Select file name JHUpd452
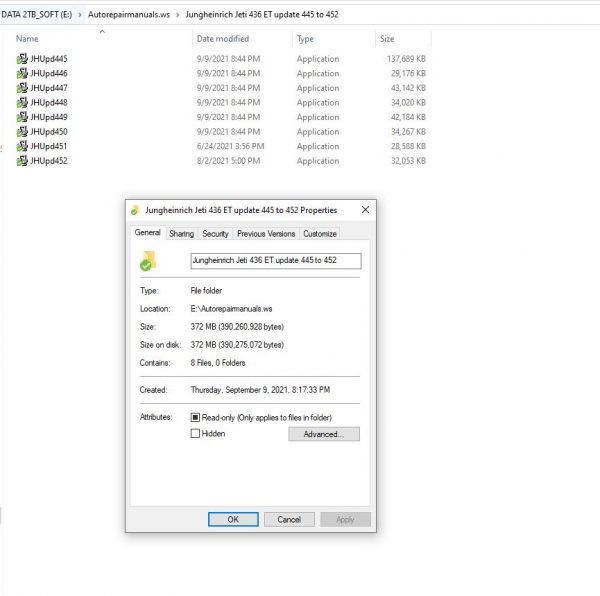 [49, 161]
